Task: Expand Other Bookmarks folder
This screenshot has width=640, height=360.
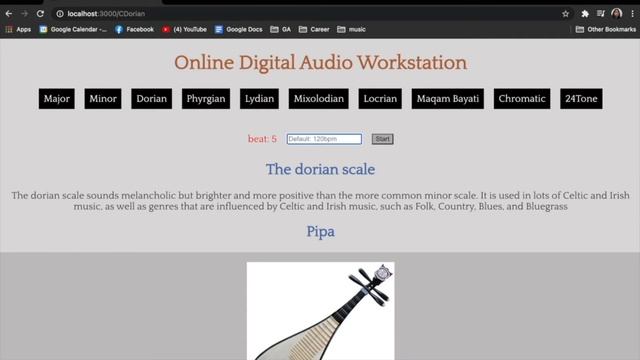Action: click(606, 29)
